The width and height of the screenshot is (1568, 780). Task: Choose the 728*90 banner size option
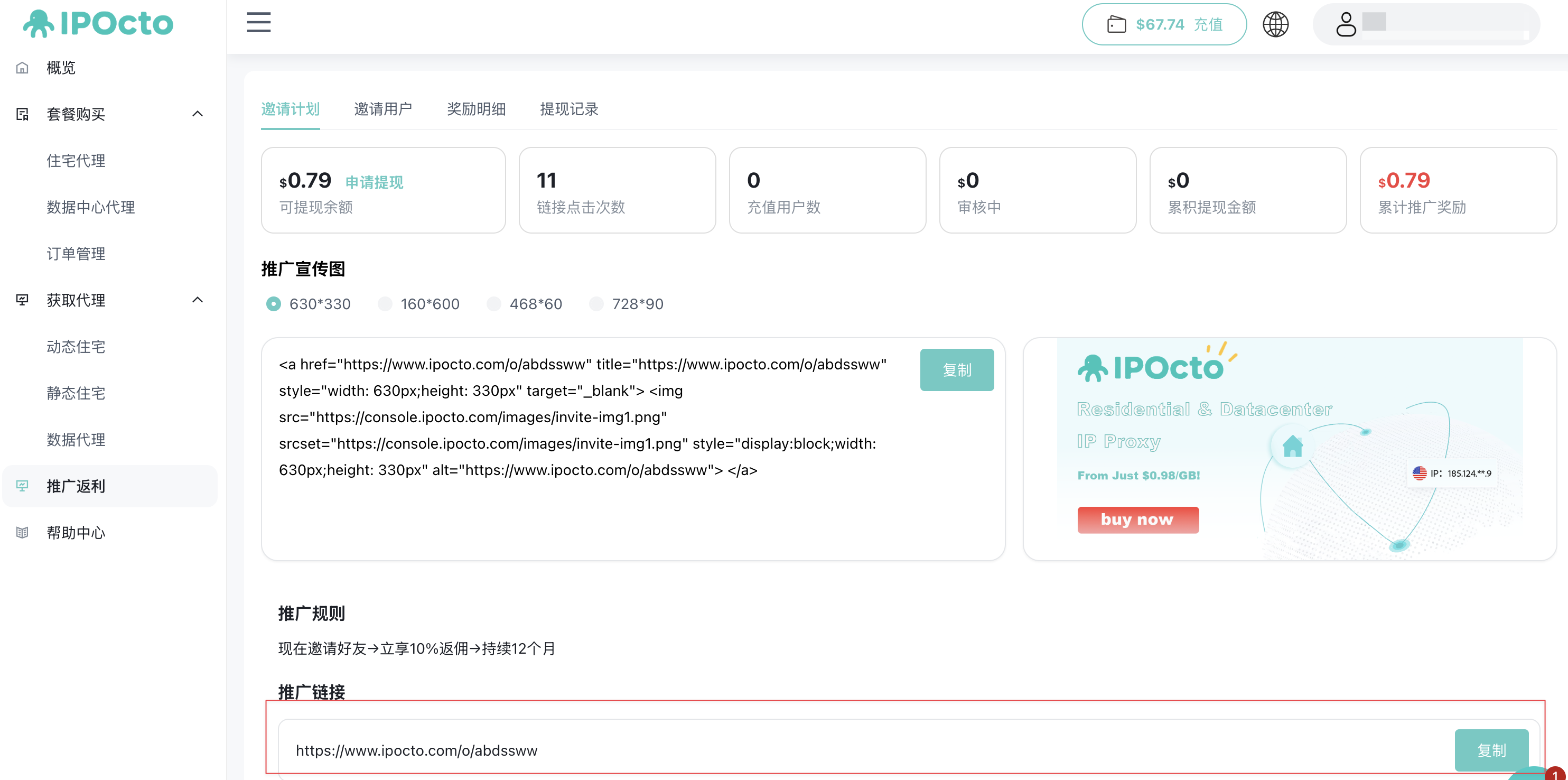596,304
